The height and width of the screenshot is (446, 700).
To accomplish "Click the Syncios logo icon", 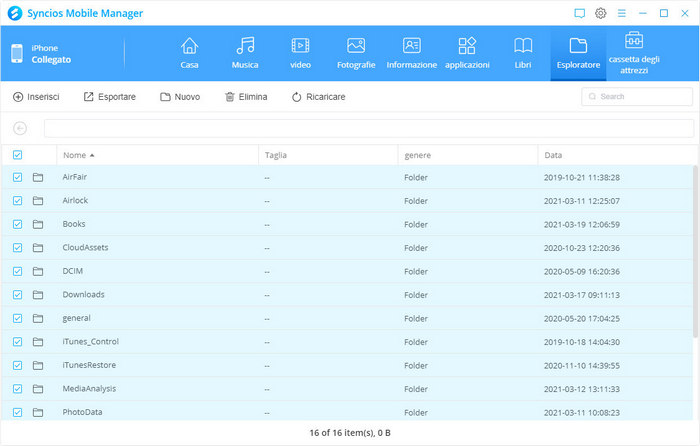I will click(15, 13).
